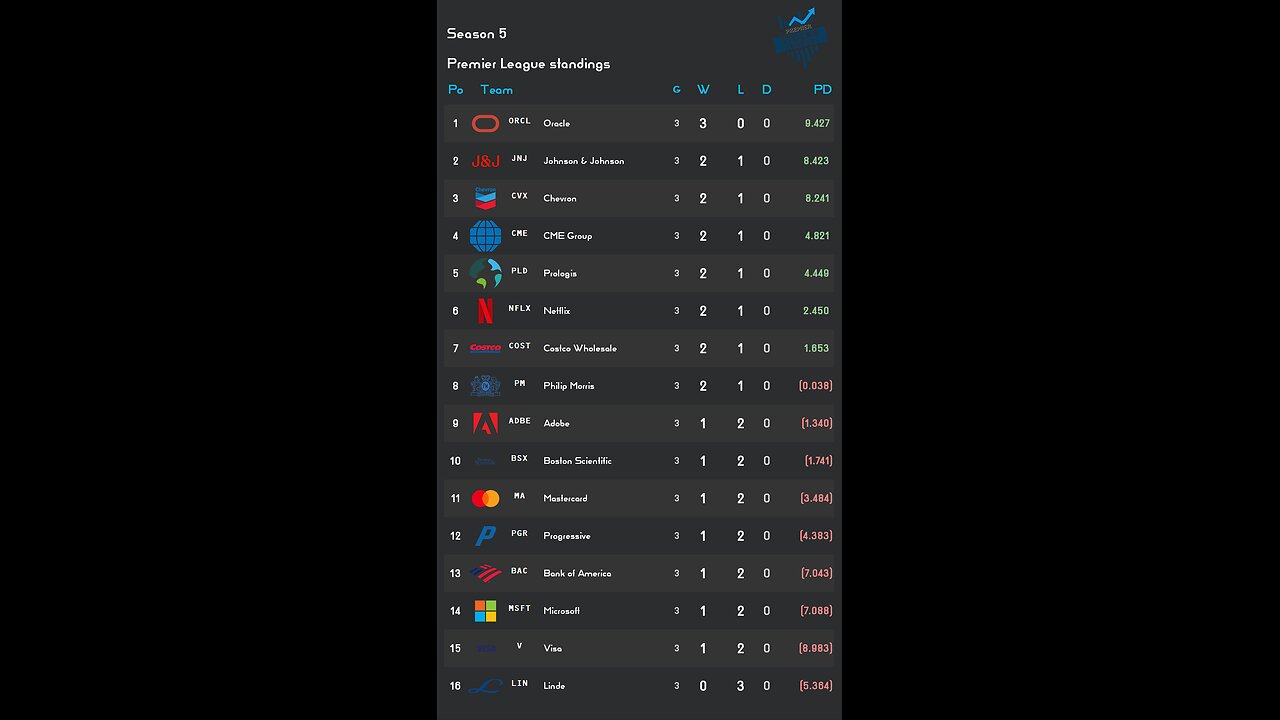
Task: Click the Progressive blue P logo
Action: [x=485, y=536]
